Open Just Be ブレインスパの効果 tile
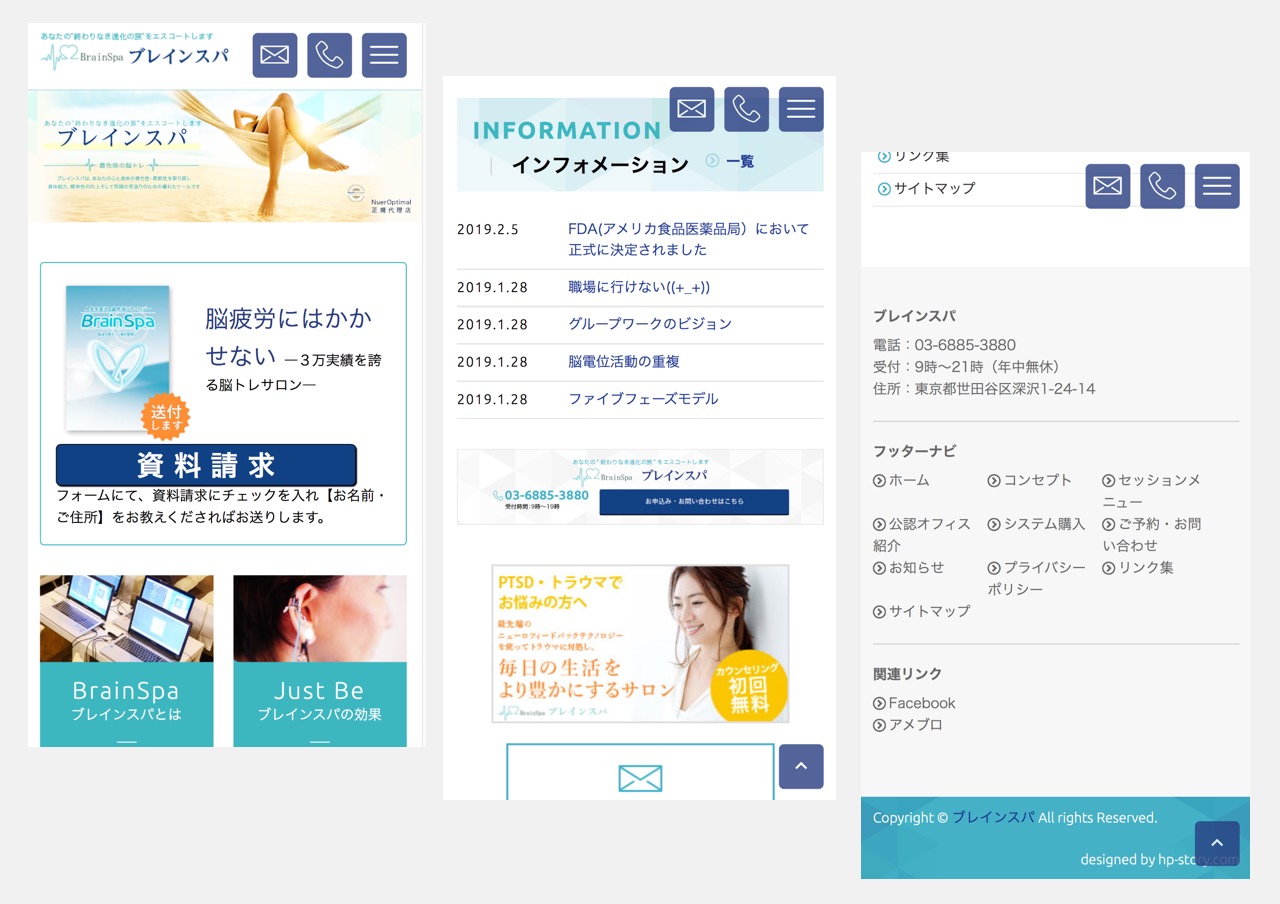This screenshot has width=1280, height=904. coord(320,661)
